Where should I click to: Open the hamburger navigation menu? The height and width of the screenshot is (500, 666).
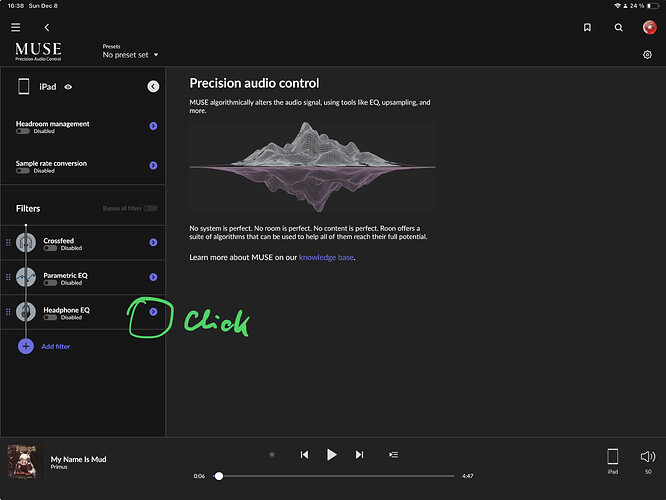[x=16, y=28]
